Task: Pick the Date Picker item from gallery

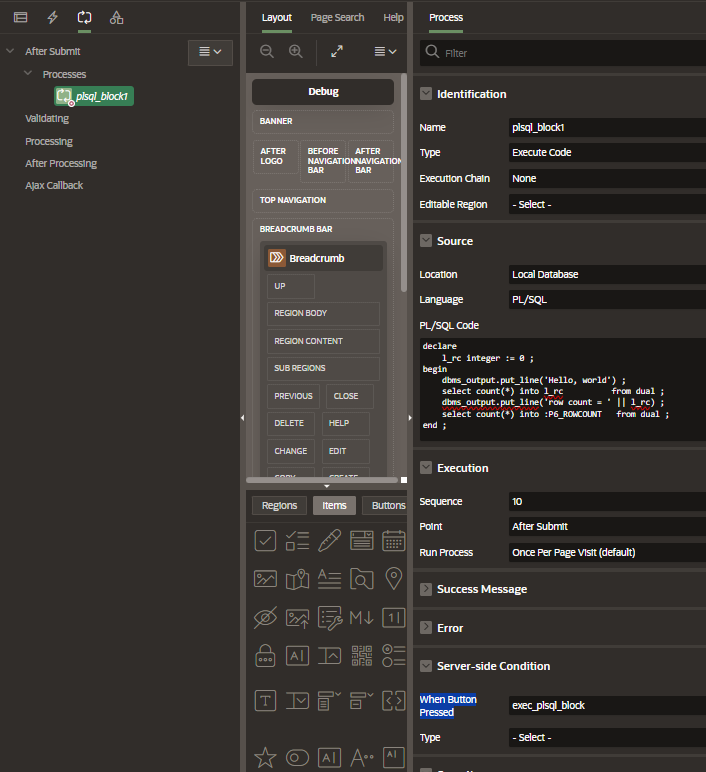Action: pyautogui.click(x=394, y=541)
